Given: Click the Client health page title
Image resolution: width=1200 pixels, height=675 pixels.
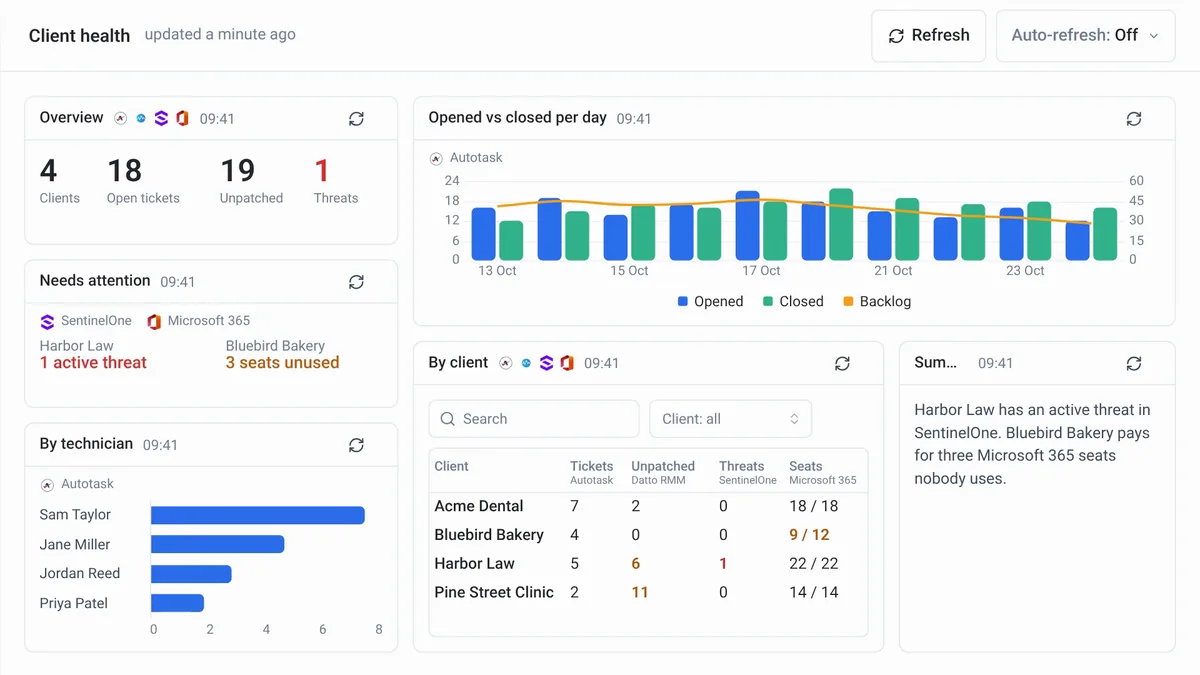Looking at the screenshot, I should click(x=79, y=36).
